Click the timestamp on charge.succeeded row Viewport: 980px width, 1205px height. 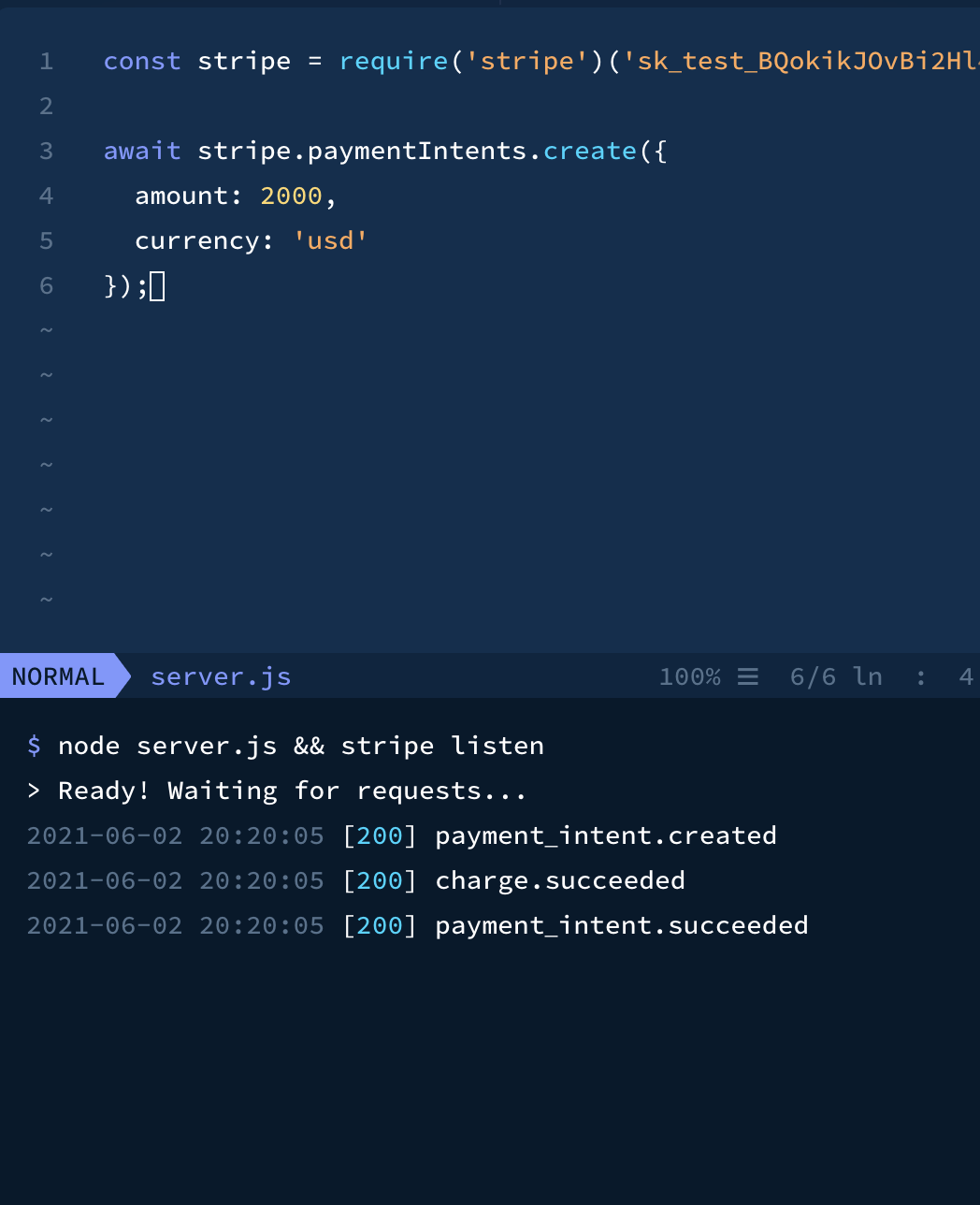[176, 880]
